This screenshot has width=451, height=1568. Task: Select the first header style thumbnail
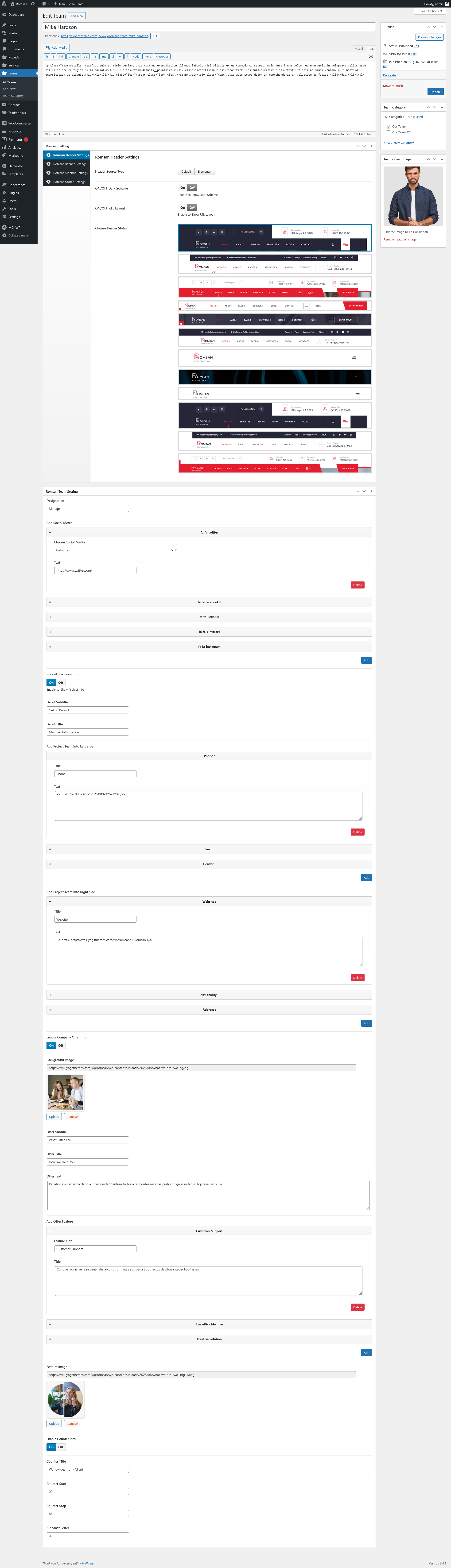pyautogui.click(x=275, y=237)
